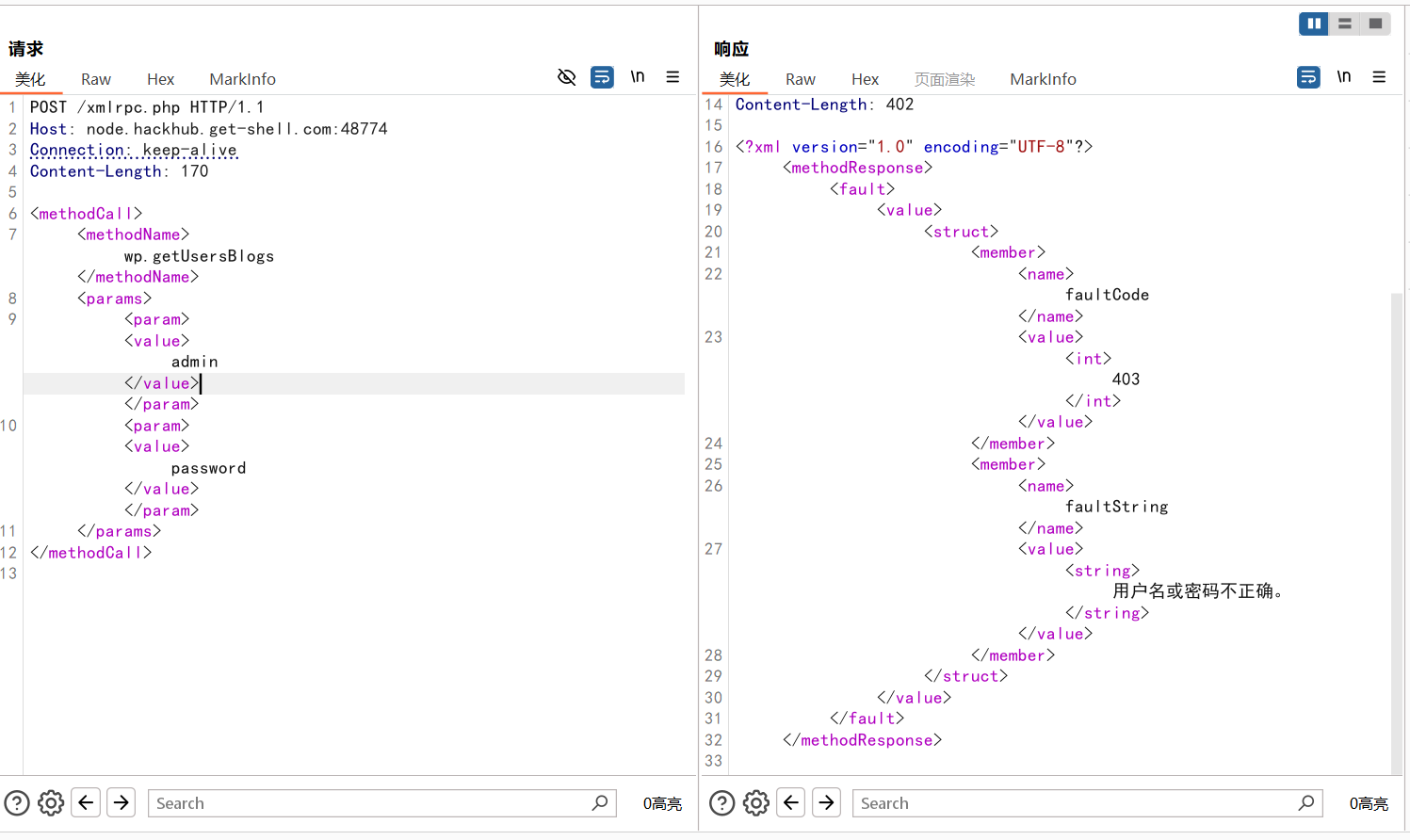The image size is (1410, 840).
Task: Select combined tabbed layout icon
Action: click(x=1376, y=24)
